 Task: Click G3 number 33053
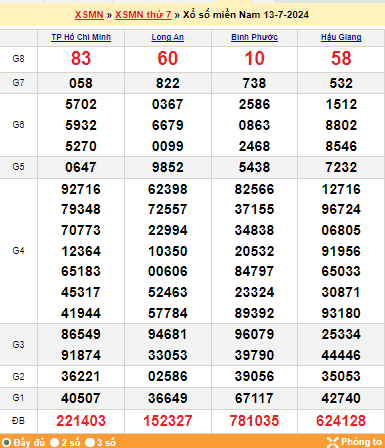(x=168, y=355)
